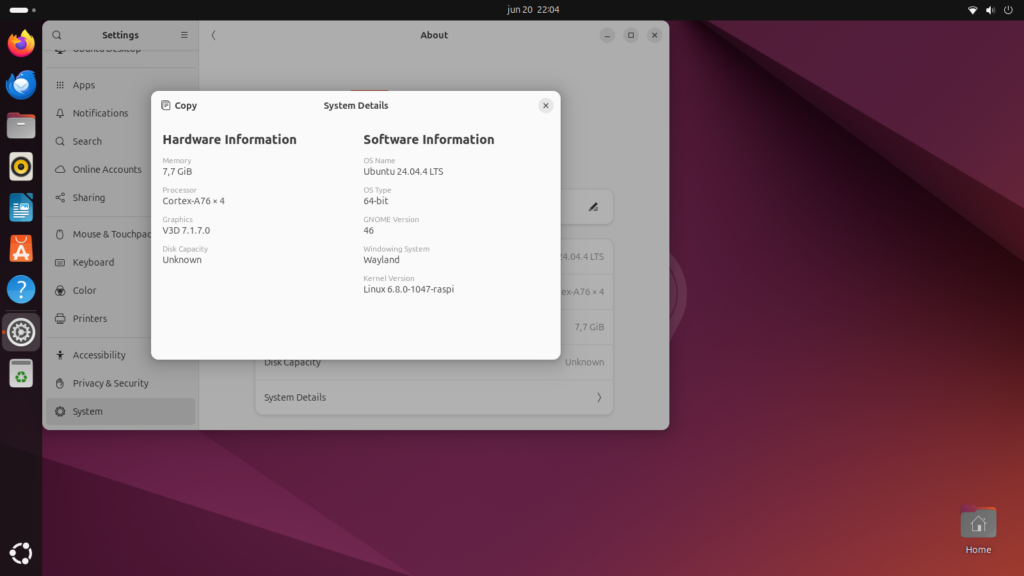Screen dimensions: 1024x576
Task: Click the volume speaker icon in top bar
Action: 990,10
